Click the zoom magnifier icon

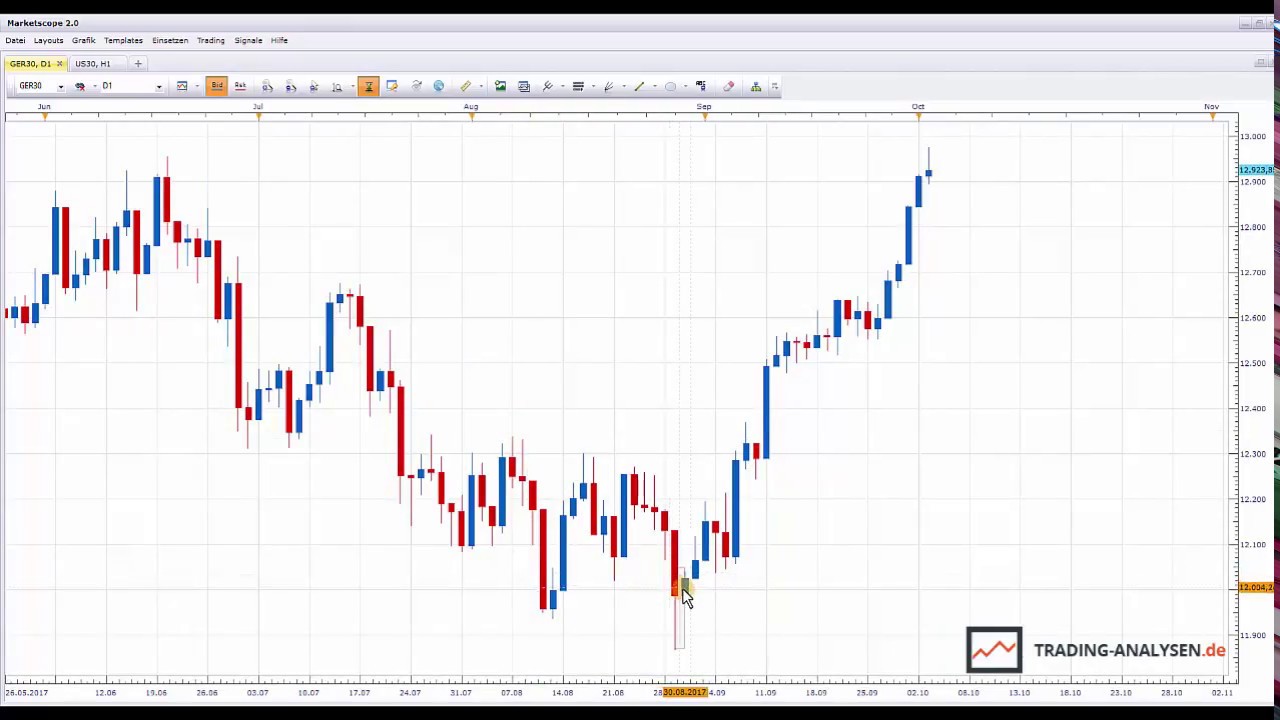tap(337, 86)
